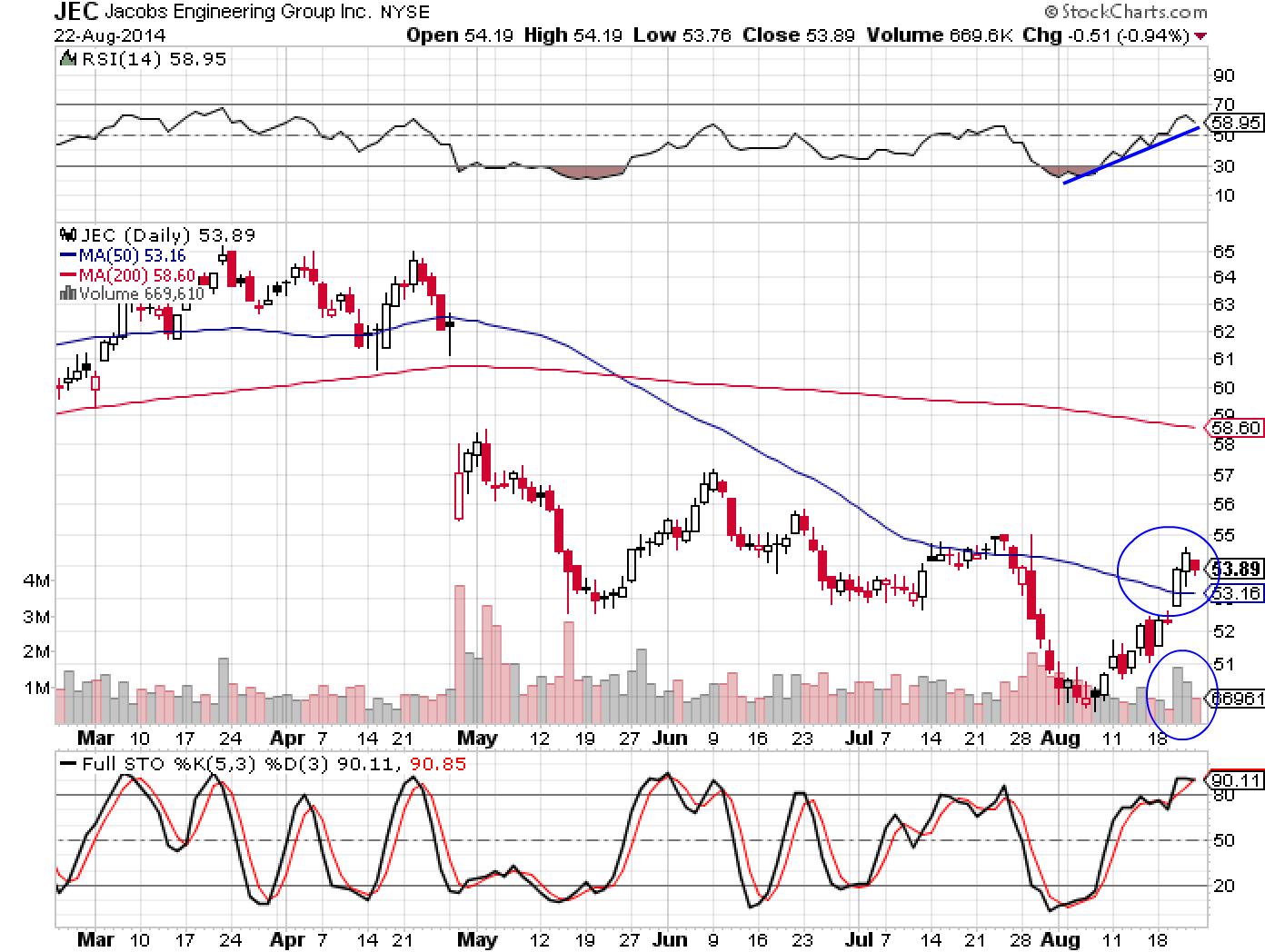Click the 22-Aug-2014 date label
Screen dimensions: 1265x952
(x=110, y=35)
